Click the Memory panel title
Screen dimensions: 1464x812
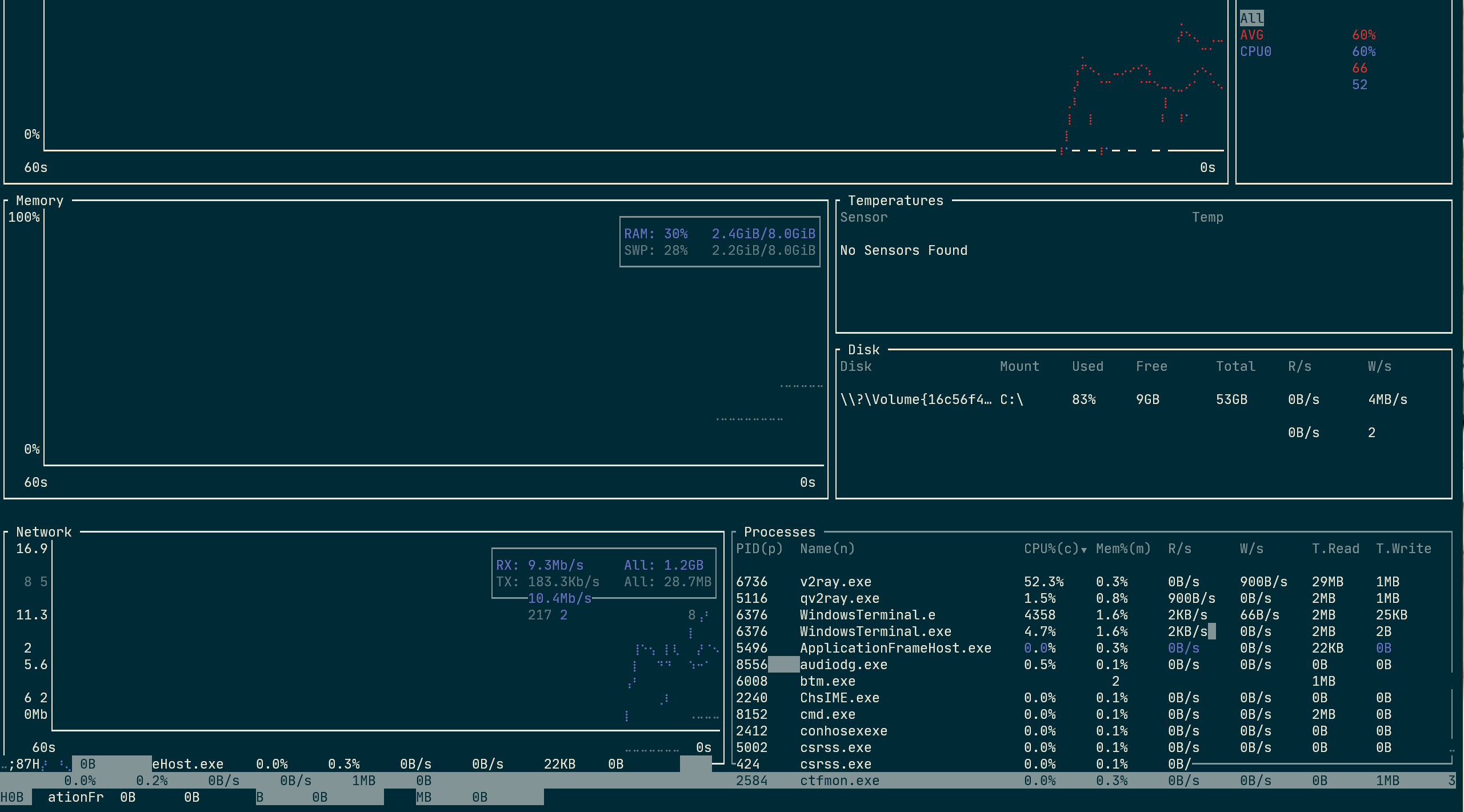click(x=39, y=201)
